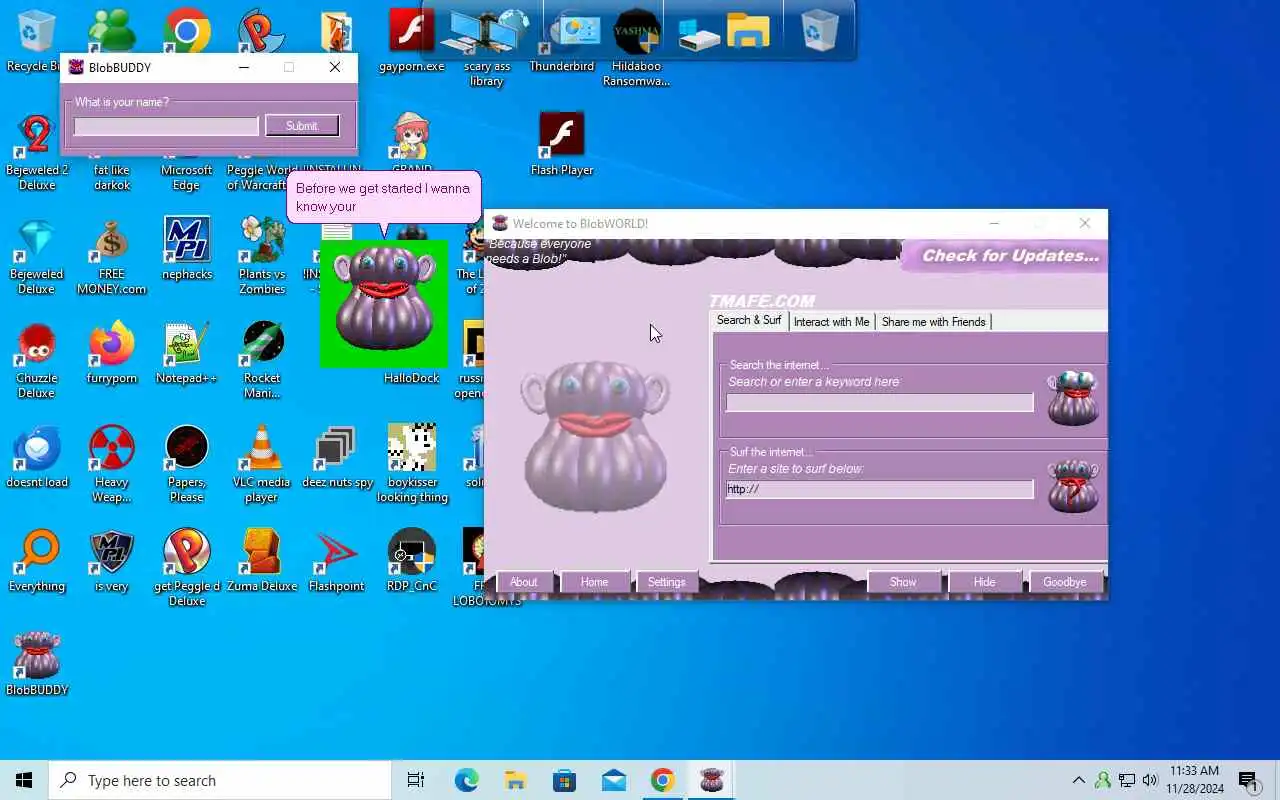Click the Hide button in BlobWORLD
Viewport: 1280px width, 800px height.
984,582
